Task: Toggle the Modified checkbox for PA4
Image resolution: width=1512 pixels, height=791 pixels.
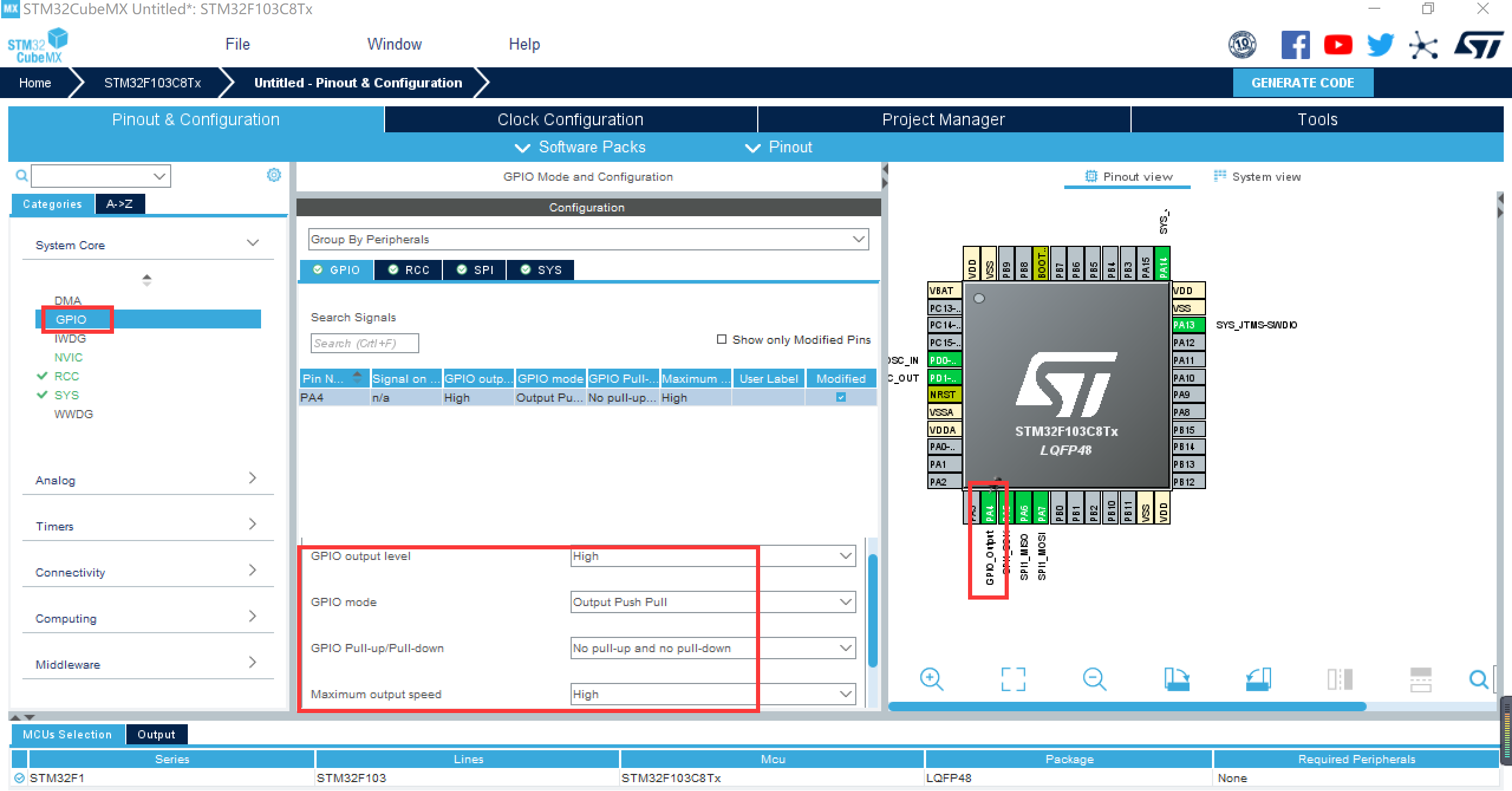Action: pos(840,398)
